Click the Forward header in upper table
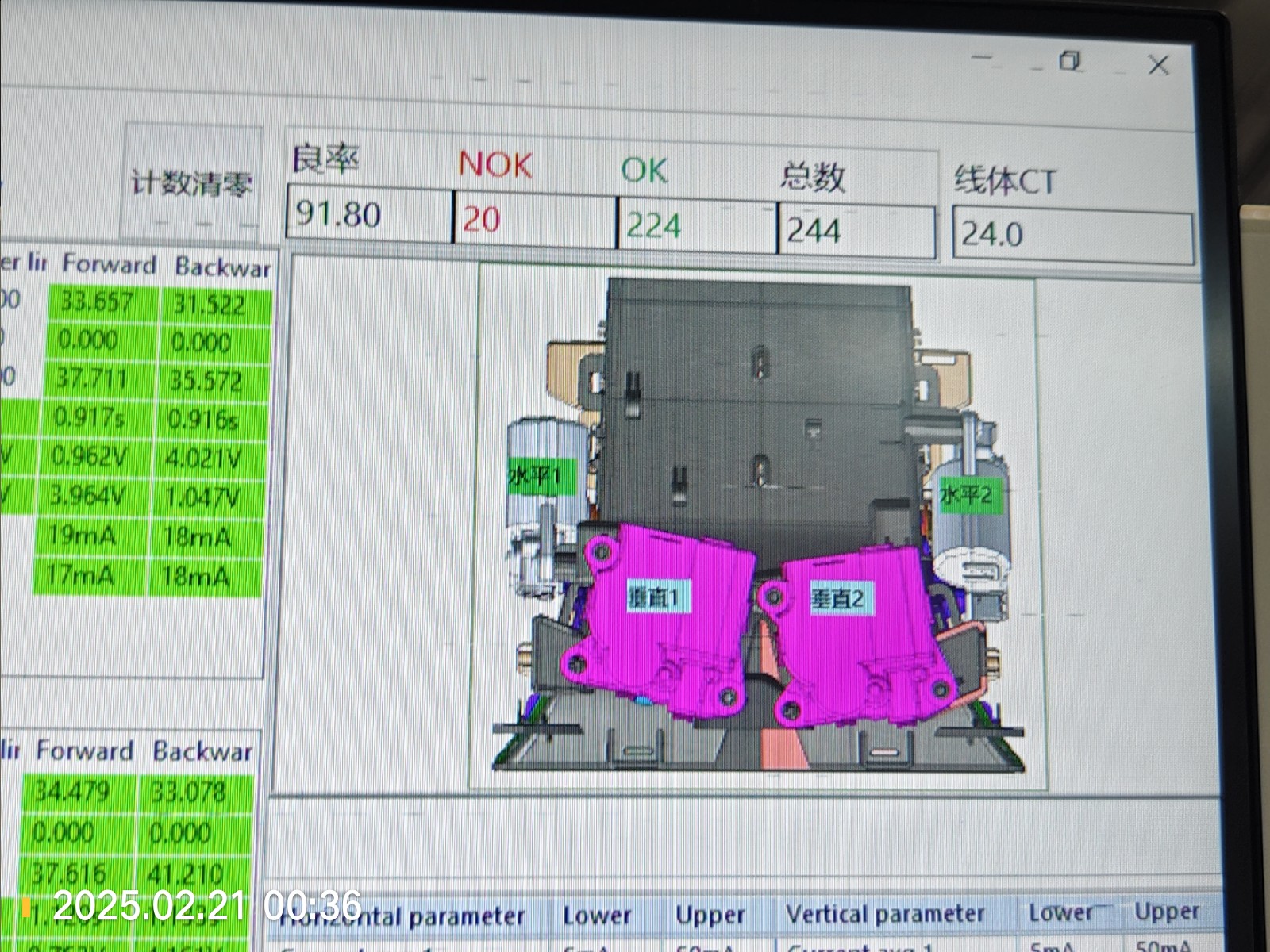Viewport: 1270px width, 952px height. (x=109, y=264)
